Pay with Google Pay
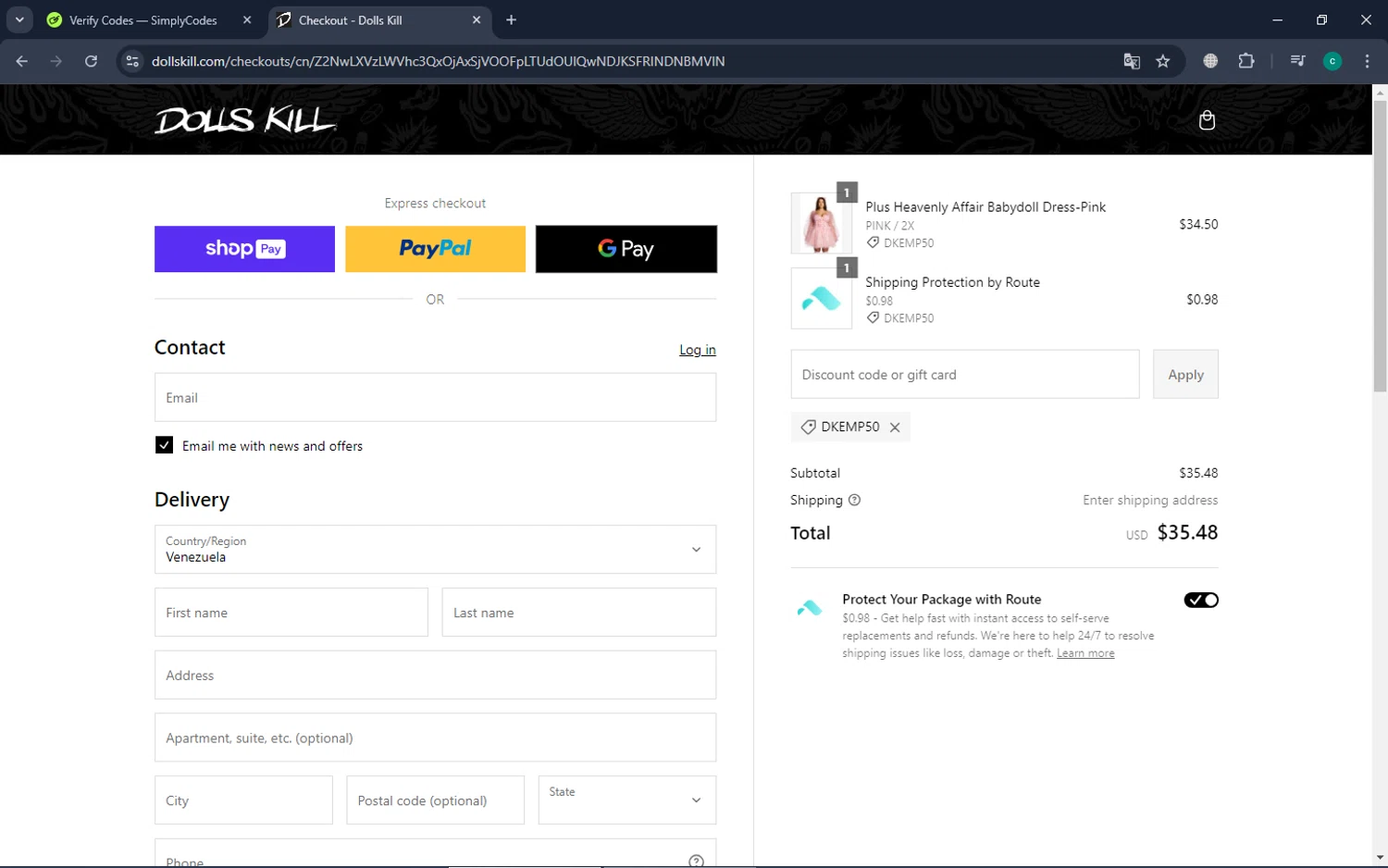 [626, 249]
